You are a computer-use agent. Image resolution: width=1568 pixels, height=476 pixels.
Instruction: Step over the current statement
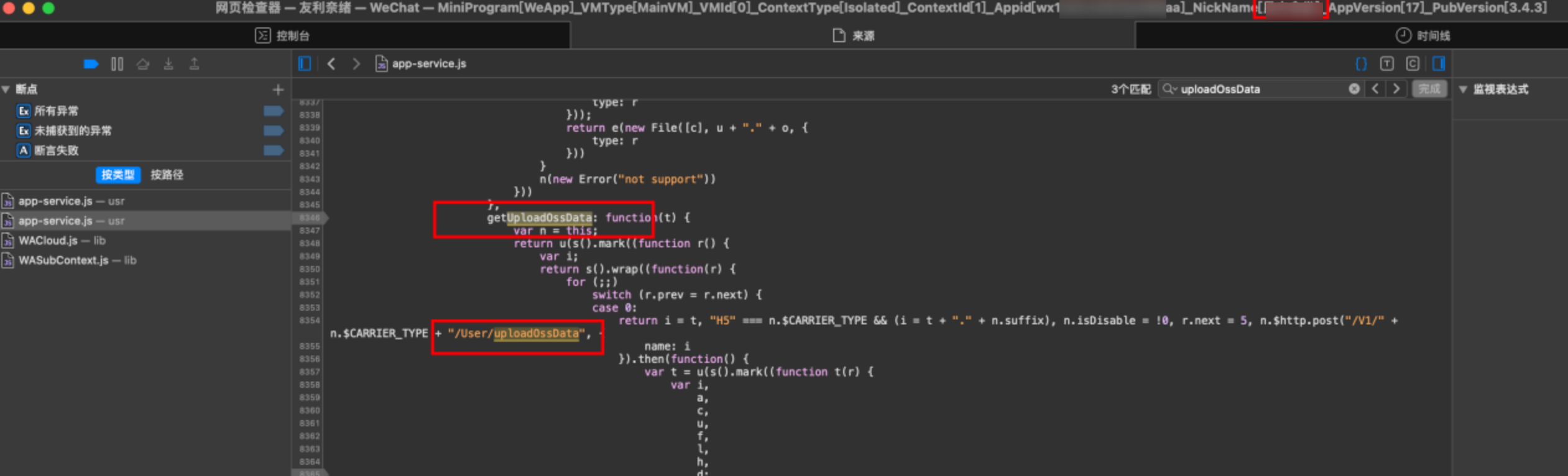click(x=143, y=64)
